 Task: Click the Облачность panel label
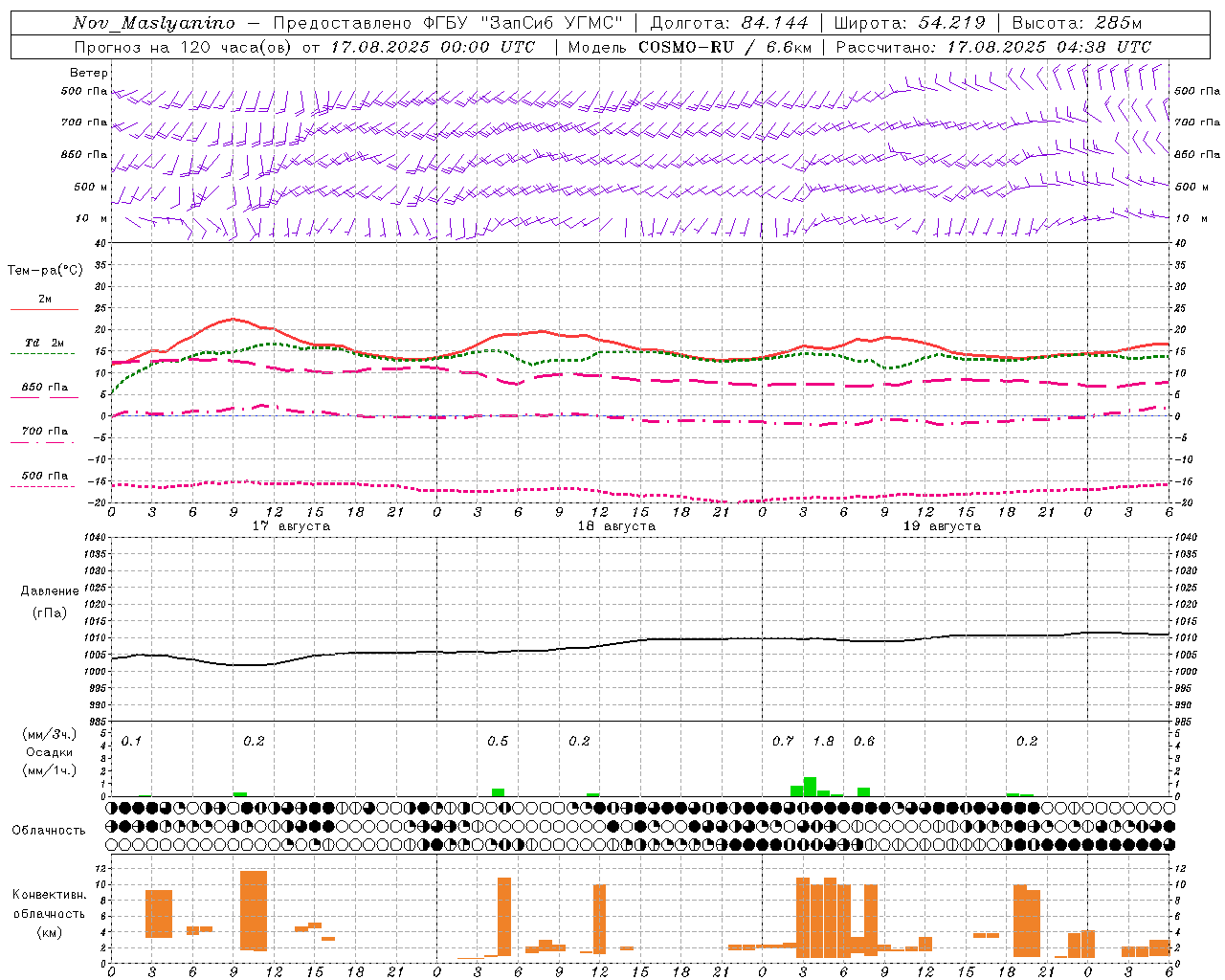48,830
